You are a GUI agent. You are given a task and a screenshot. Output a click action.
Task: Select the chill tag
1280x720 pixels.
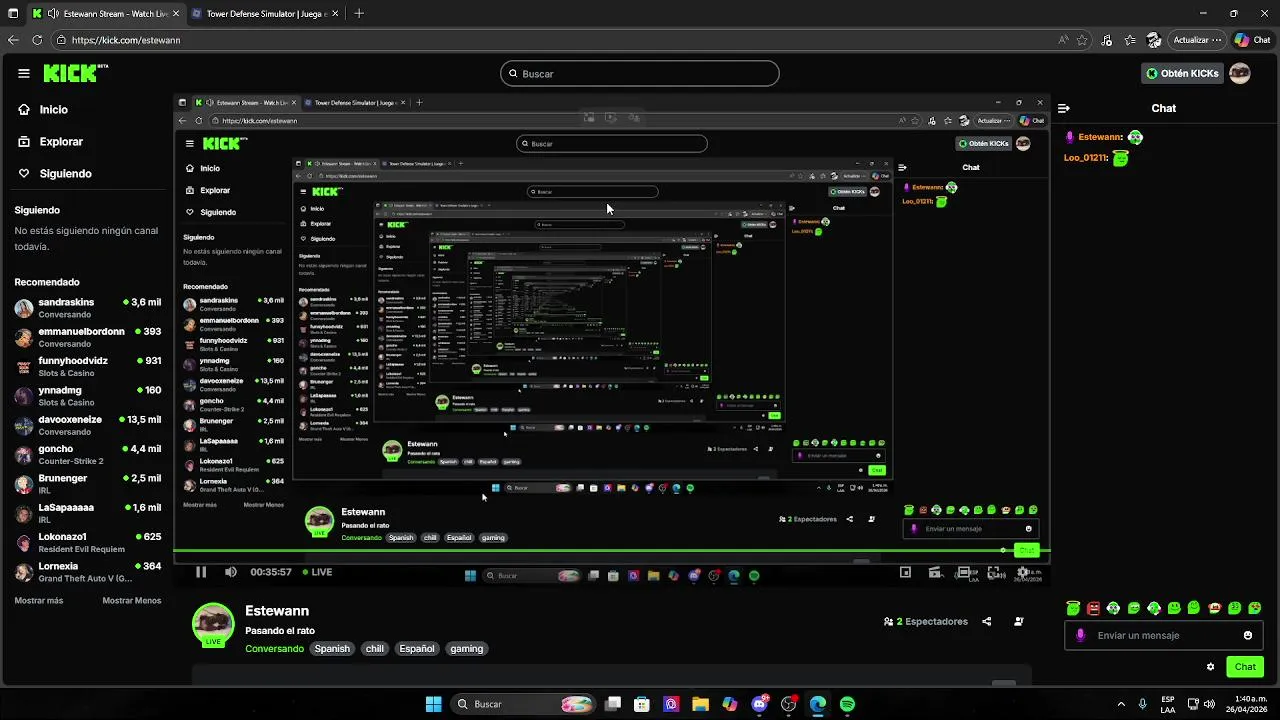coord(375,649)
